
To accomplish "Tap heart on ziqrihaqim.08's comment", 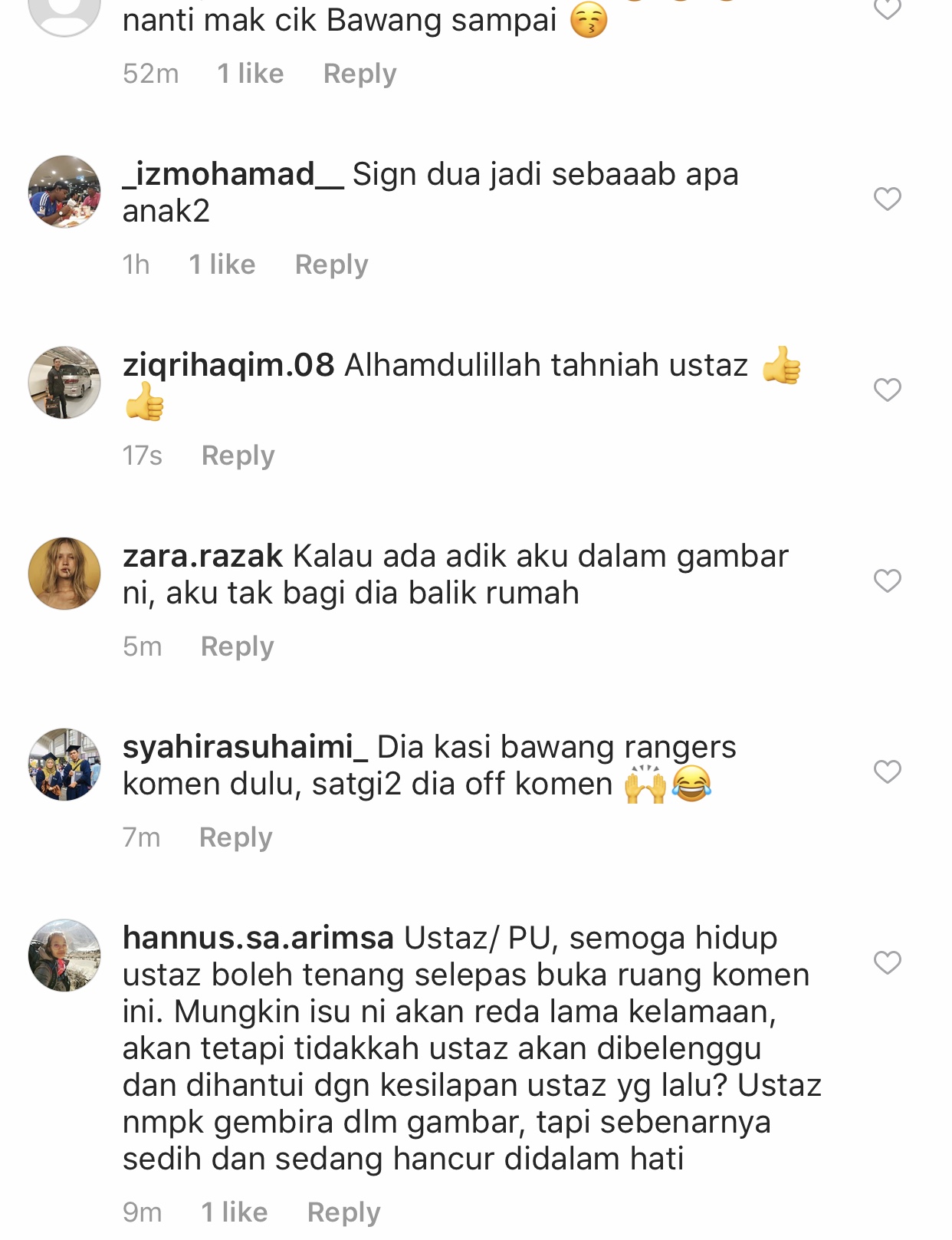I will click(x=888, y=390).
